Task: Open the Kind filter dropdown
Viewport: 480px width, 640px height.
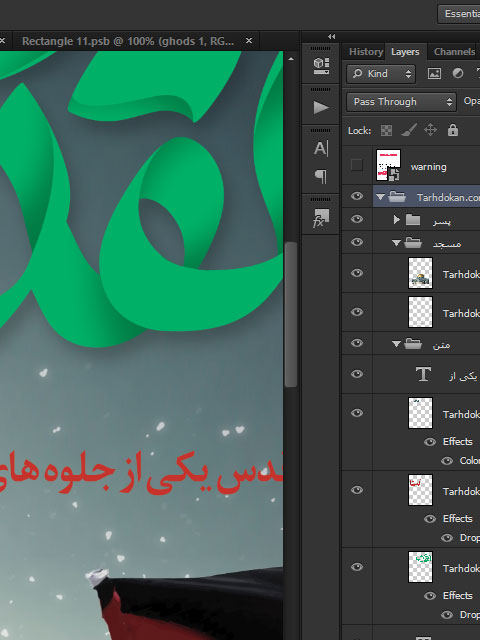Action: [381, 74]
